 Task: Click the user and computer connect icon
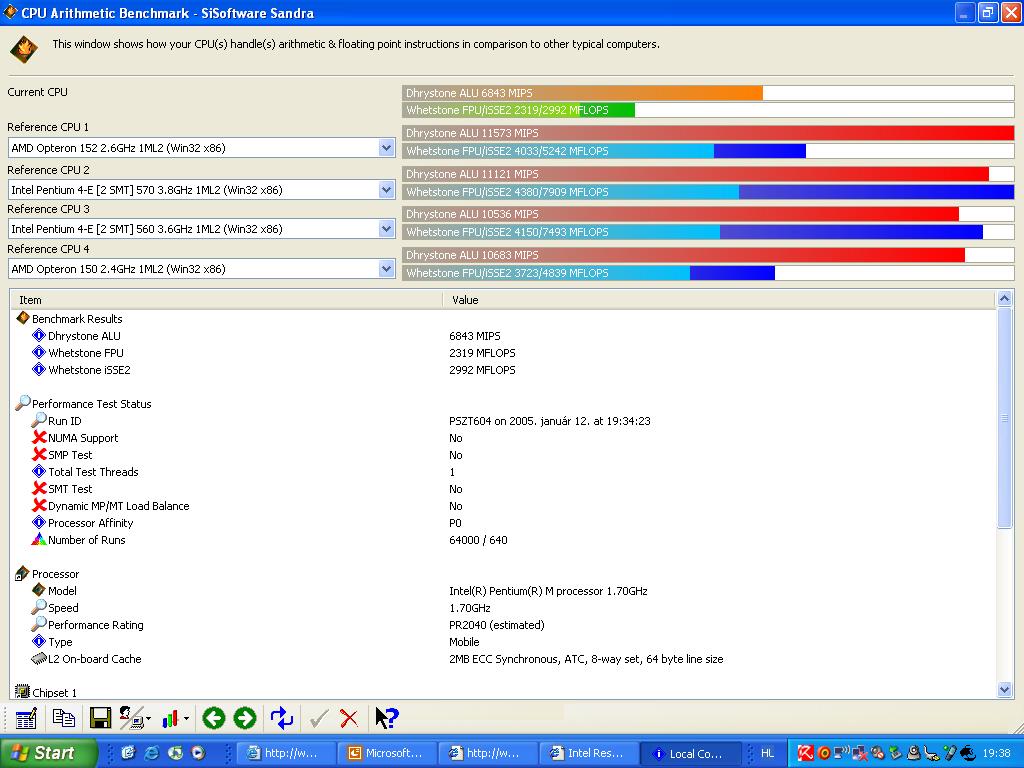(131, 718)
